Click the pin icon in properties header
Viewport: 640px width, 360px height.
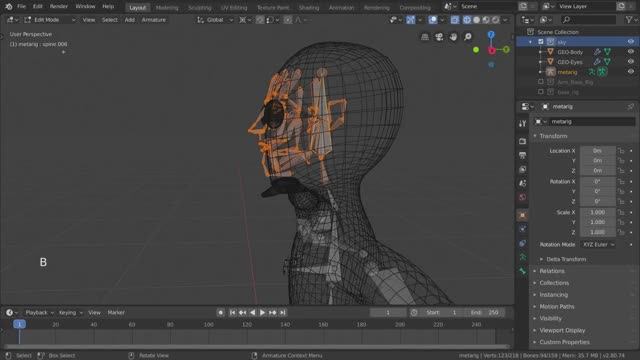coord(631,107)
